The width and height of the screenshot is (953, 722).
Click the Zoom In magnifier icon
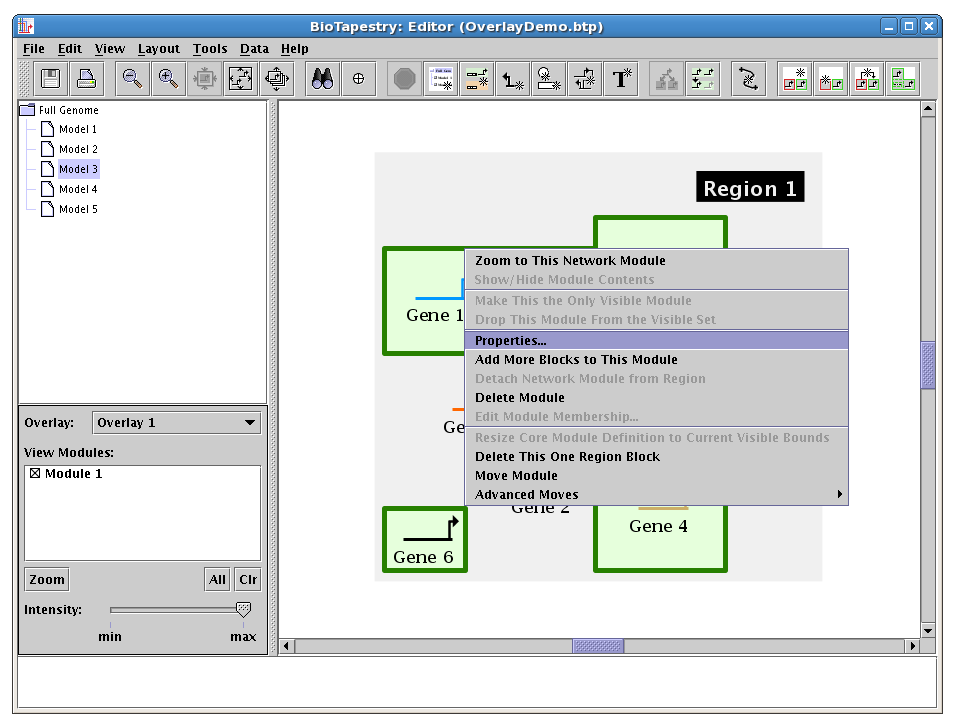[168, 79]
